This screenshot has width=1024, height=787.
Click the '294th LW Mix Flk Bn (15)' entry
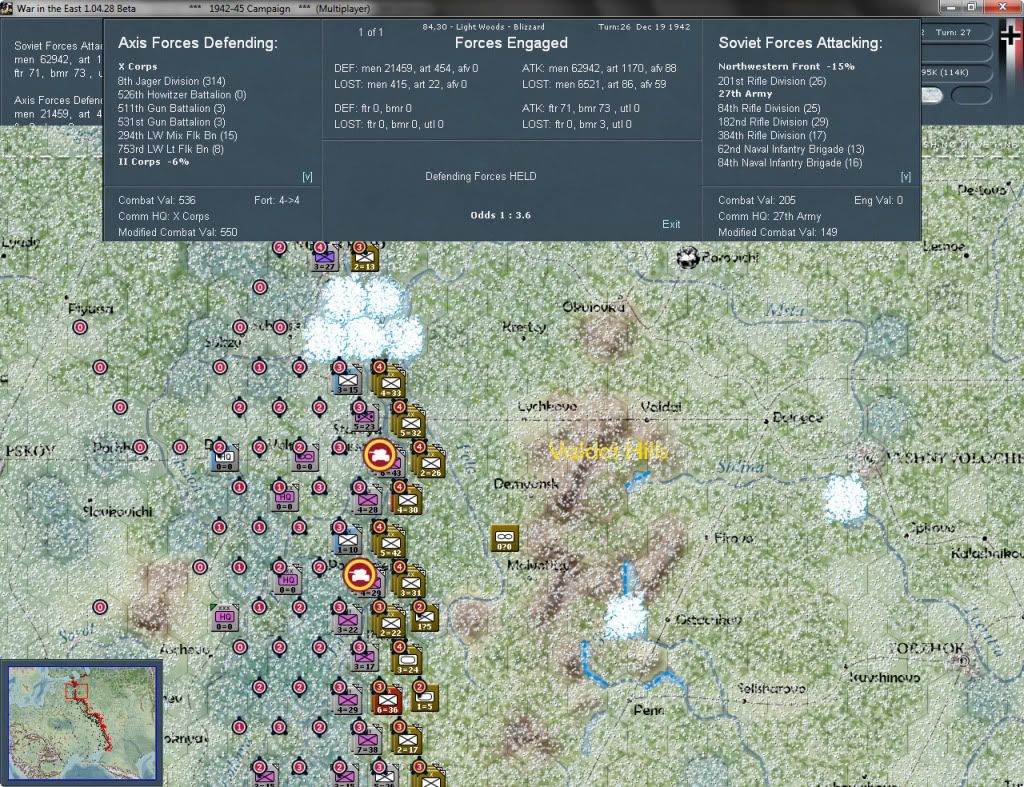pyautogui.click(x=178, y=136)
